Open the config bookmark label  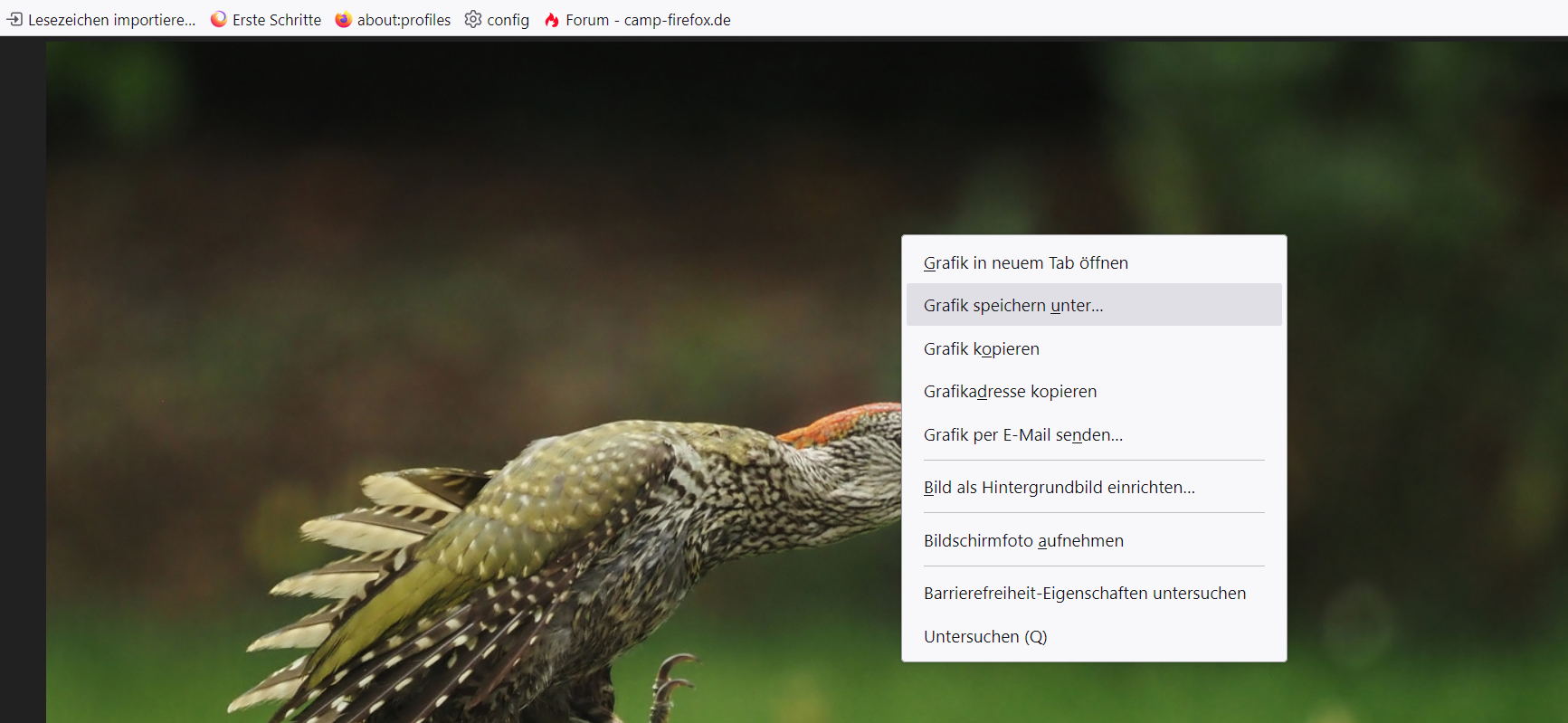coord(508,20)
